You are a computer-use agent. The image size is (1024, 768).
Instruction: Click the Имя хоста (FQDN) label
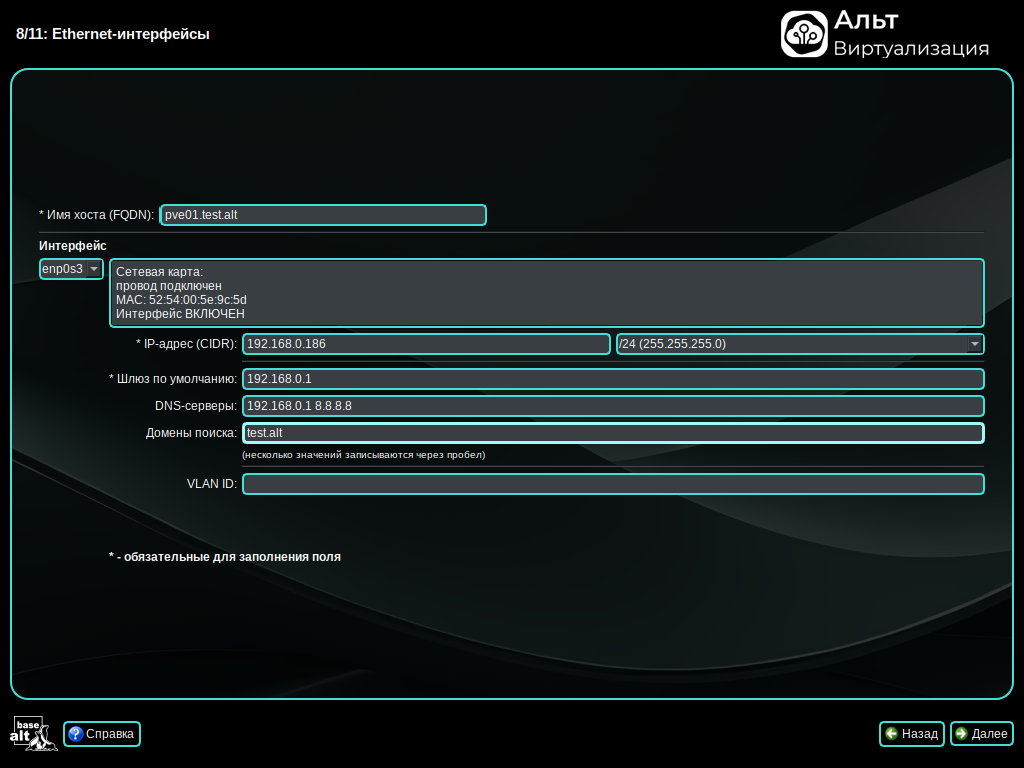pos(97,215)
